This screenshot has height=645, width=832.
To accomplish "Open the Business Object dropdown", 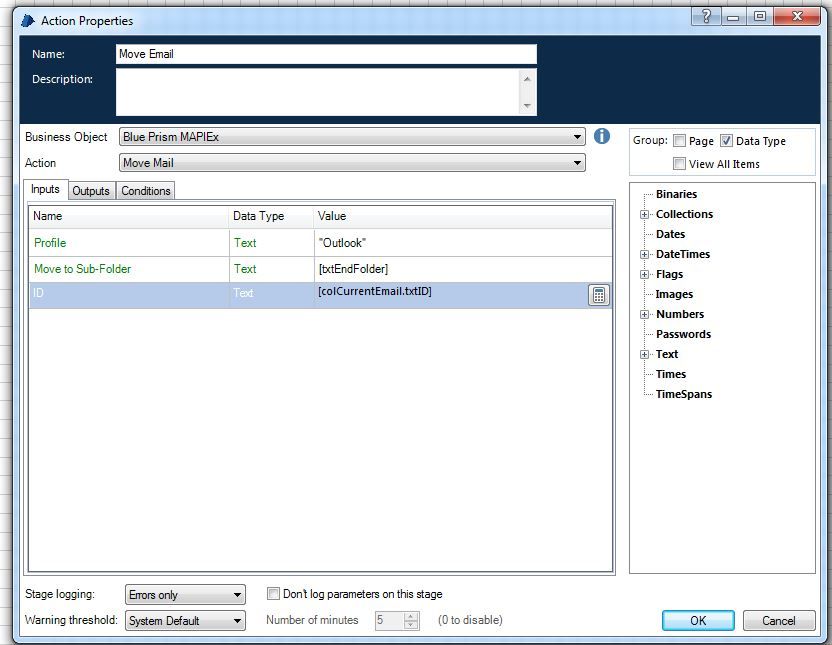I will 352,137.
